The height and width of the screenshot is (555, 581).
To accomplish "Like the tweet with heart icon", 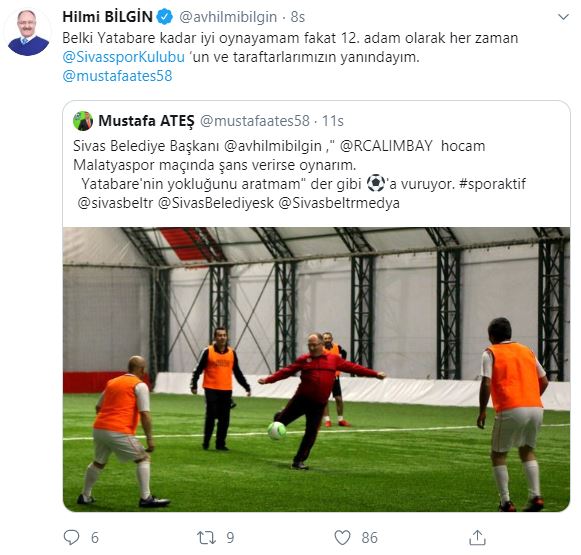I will [x=342, y=538].
